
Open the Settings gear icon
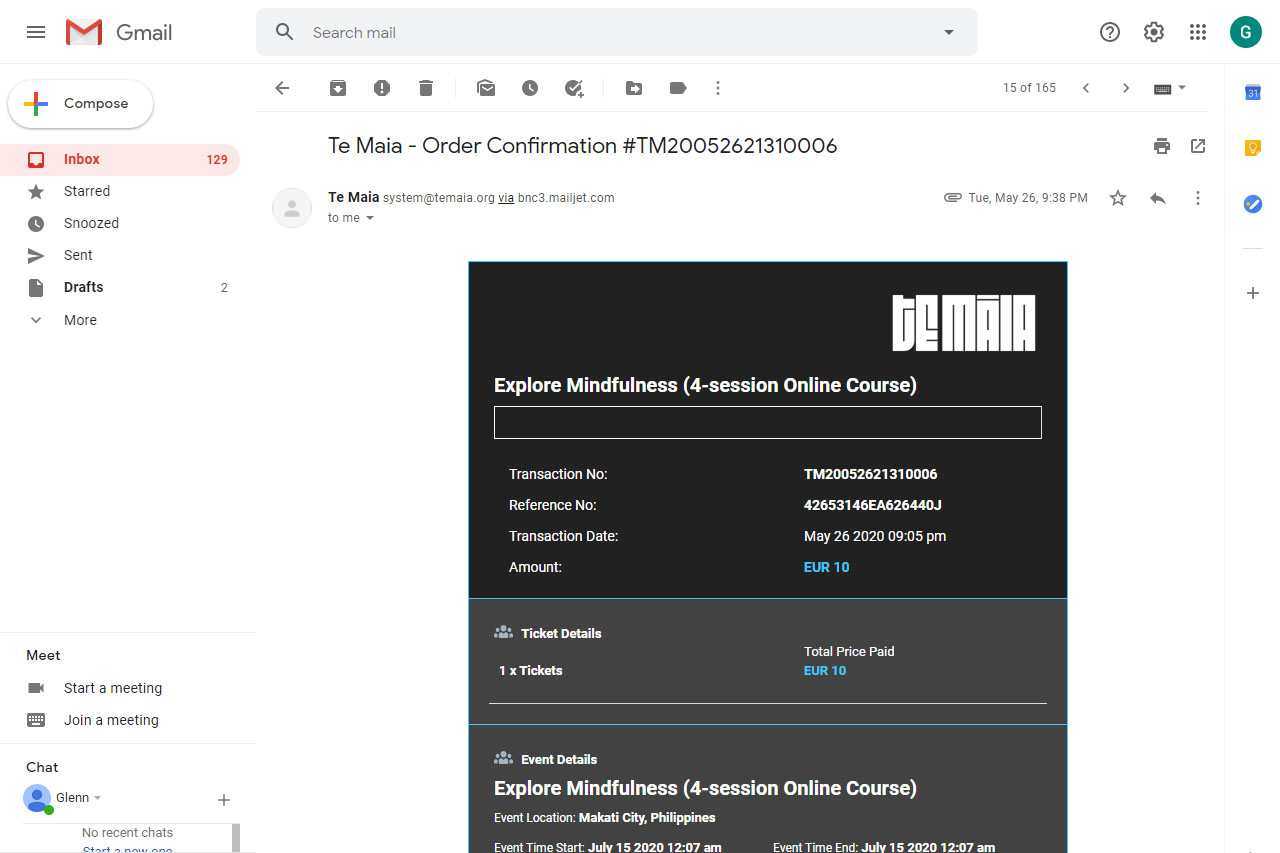(x=1154, y=32)
